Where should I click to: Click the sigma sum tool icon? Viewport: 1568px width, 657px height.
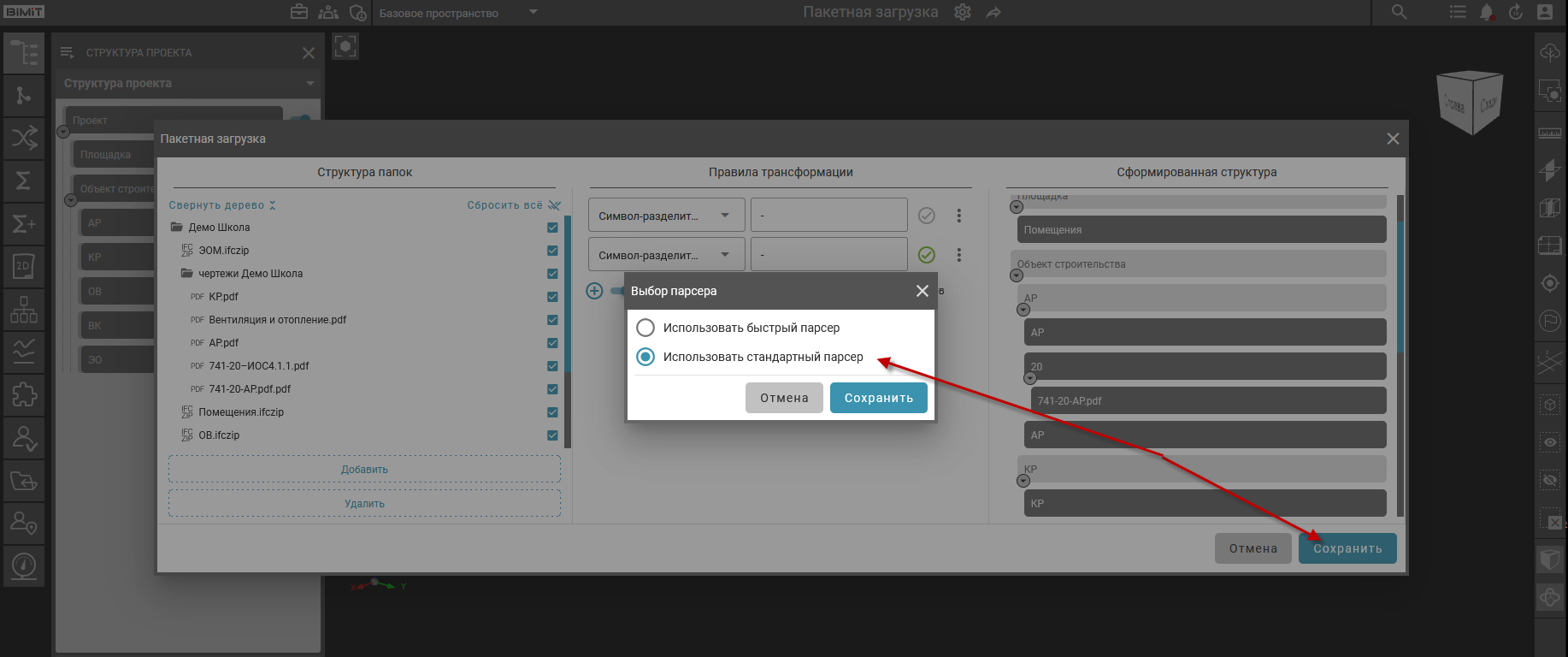23,181
